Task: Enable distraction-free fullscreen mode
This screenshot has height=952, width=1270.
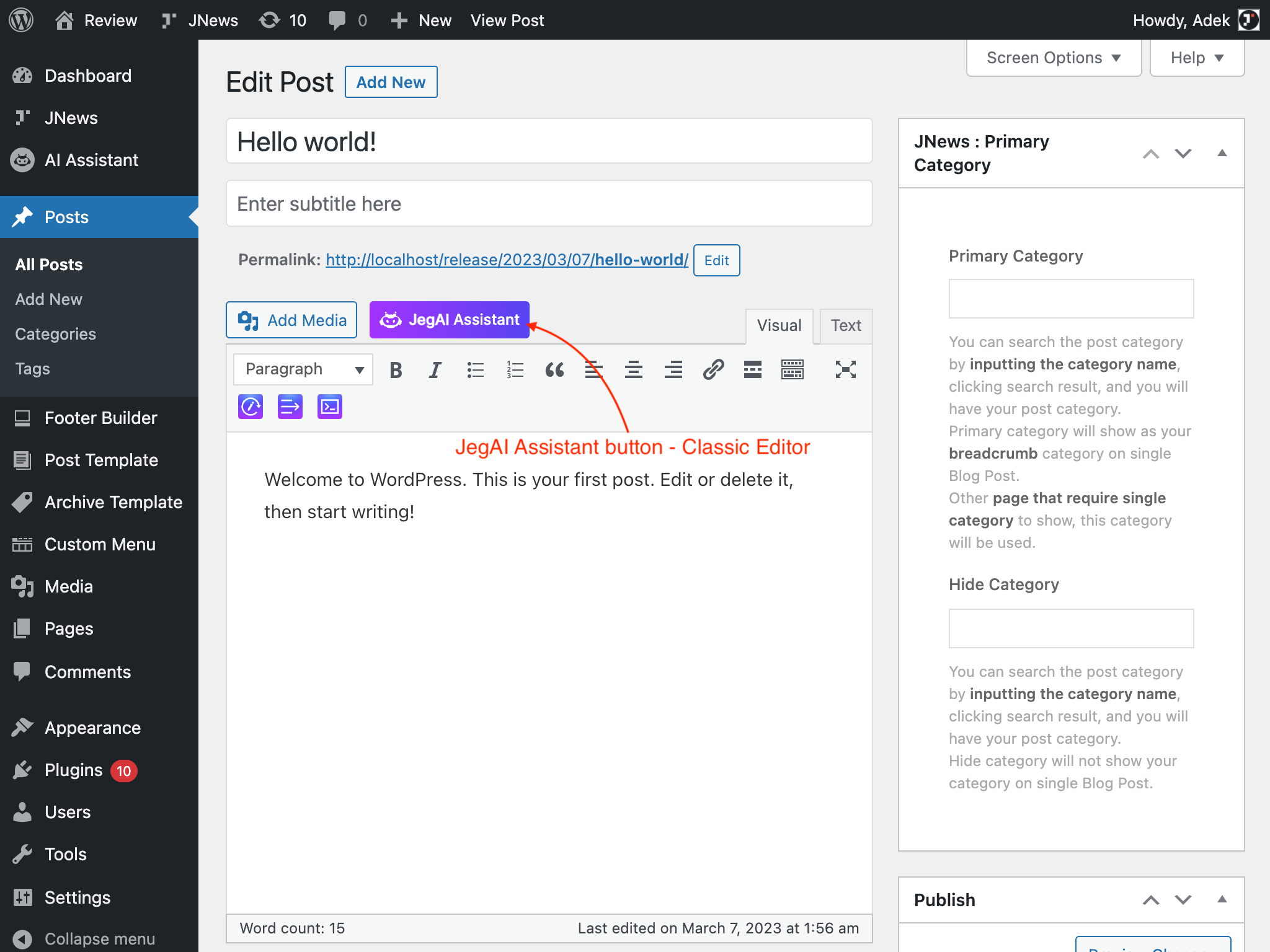Action: 845,370
